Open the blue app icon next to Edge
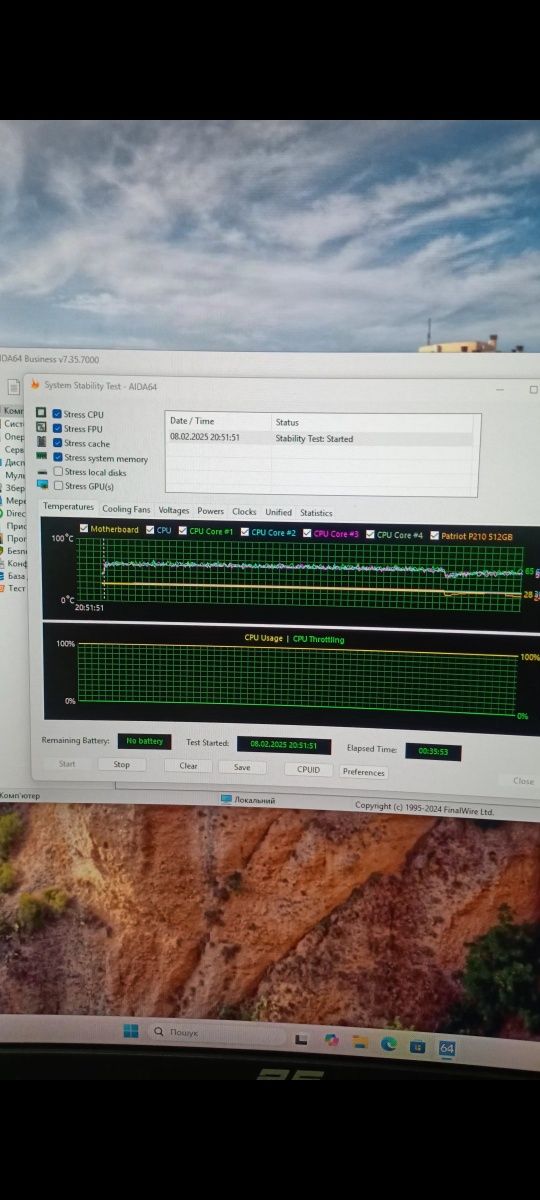Viewport: 540px width, 1200px height. pyautogui.click(x=418, y=1047)
